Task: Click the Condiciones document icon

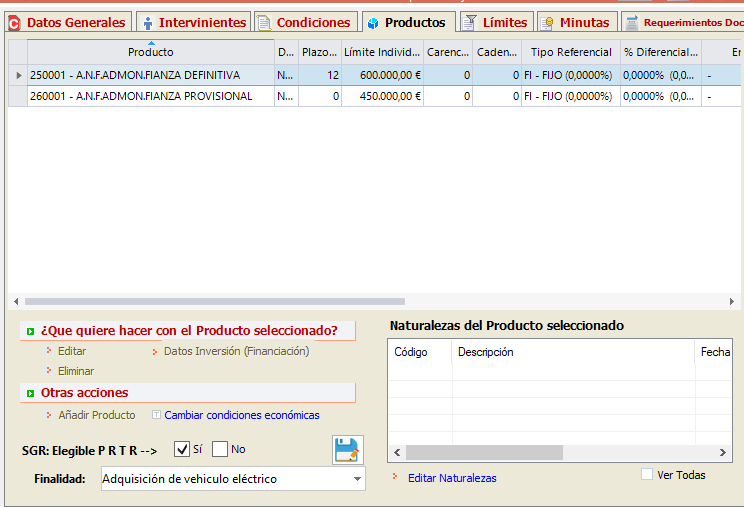Action: coord(263,23)
